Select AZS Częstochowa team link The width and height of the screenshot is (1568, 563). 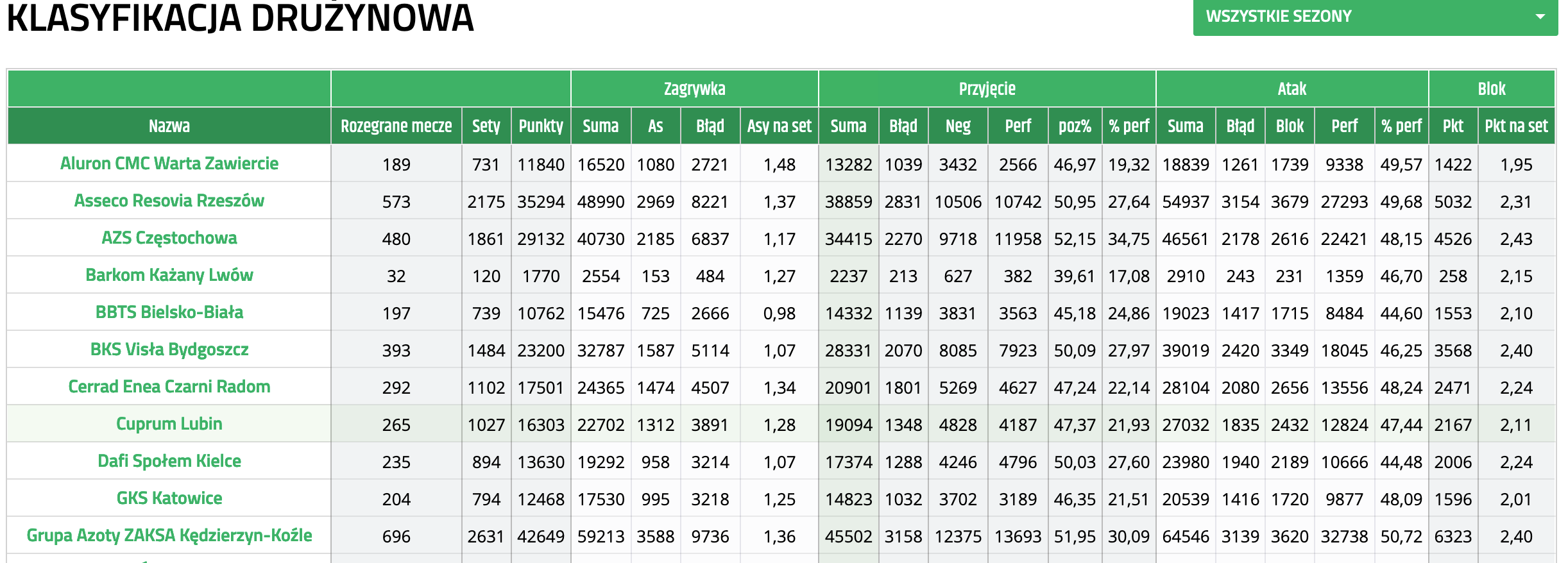click(169, 238)
